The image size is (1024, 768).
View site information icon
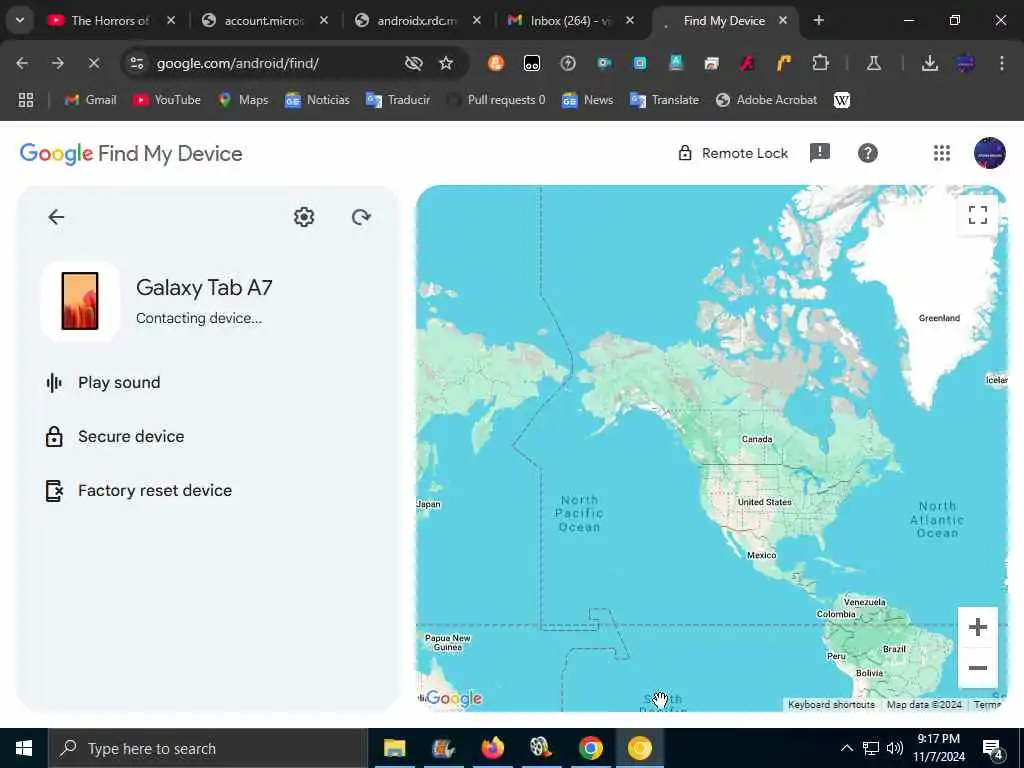136,63
